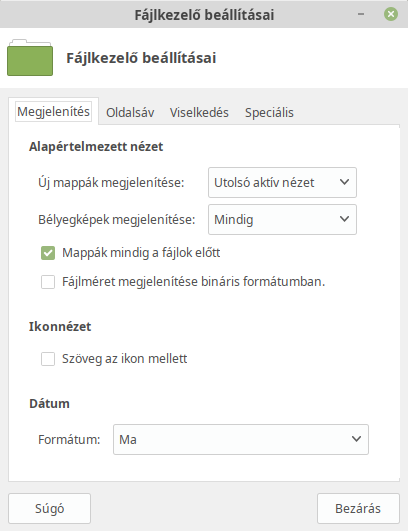
Task: Click the Fájlkezelő beállításai title bar
Action: click(x=204, y=15)
